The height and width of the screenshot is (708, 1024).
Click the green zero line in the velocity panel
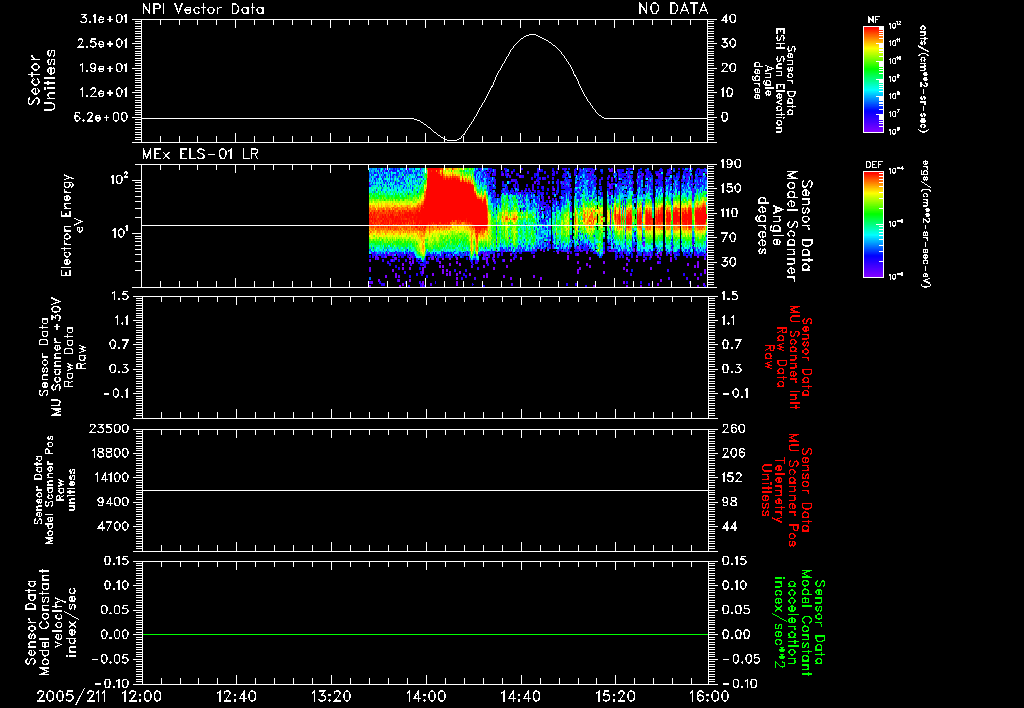[425, 634]
